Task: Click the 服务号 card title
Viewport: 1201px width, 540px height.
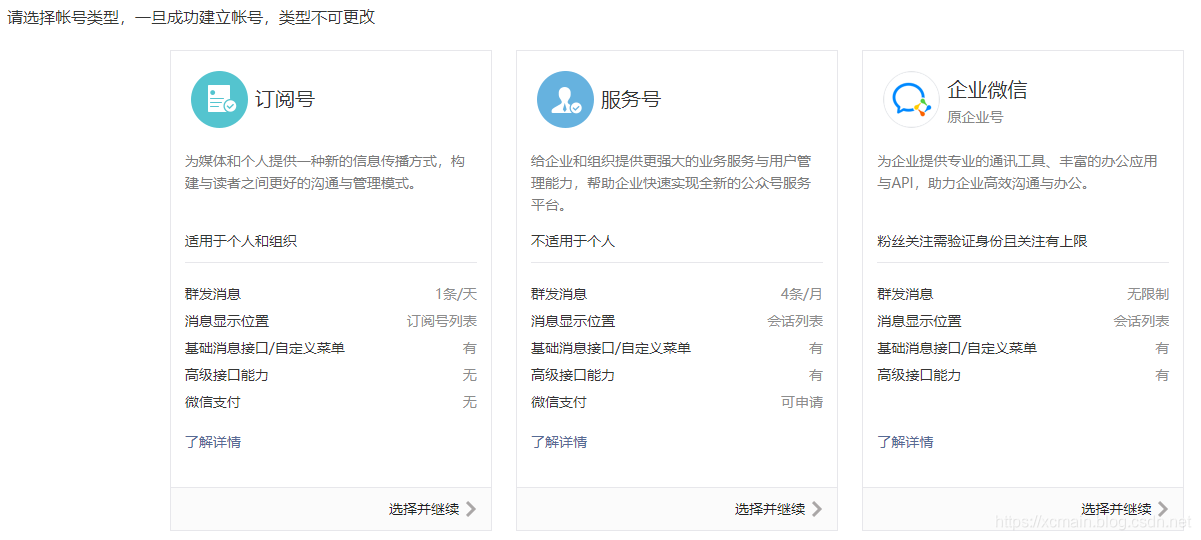Action: pyautogui.click(x=631, y=100)
